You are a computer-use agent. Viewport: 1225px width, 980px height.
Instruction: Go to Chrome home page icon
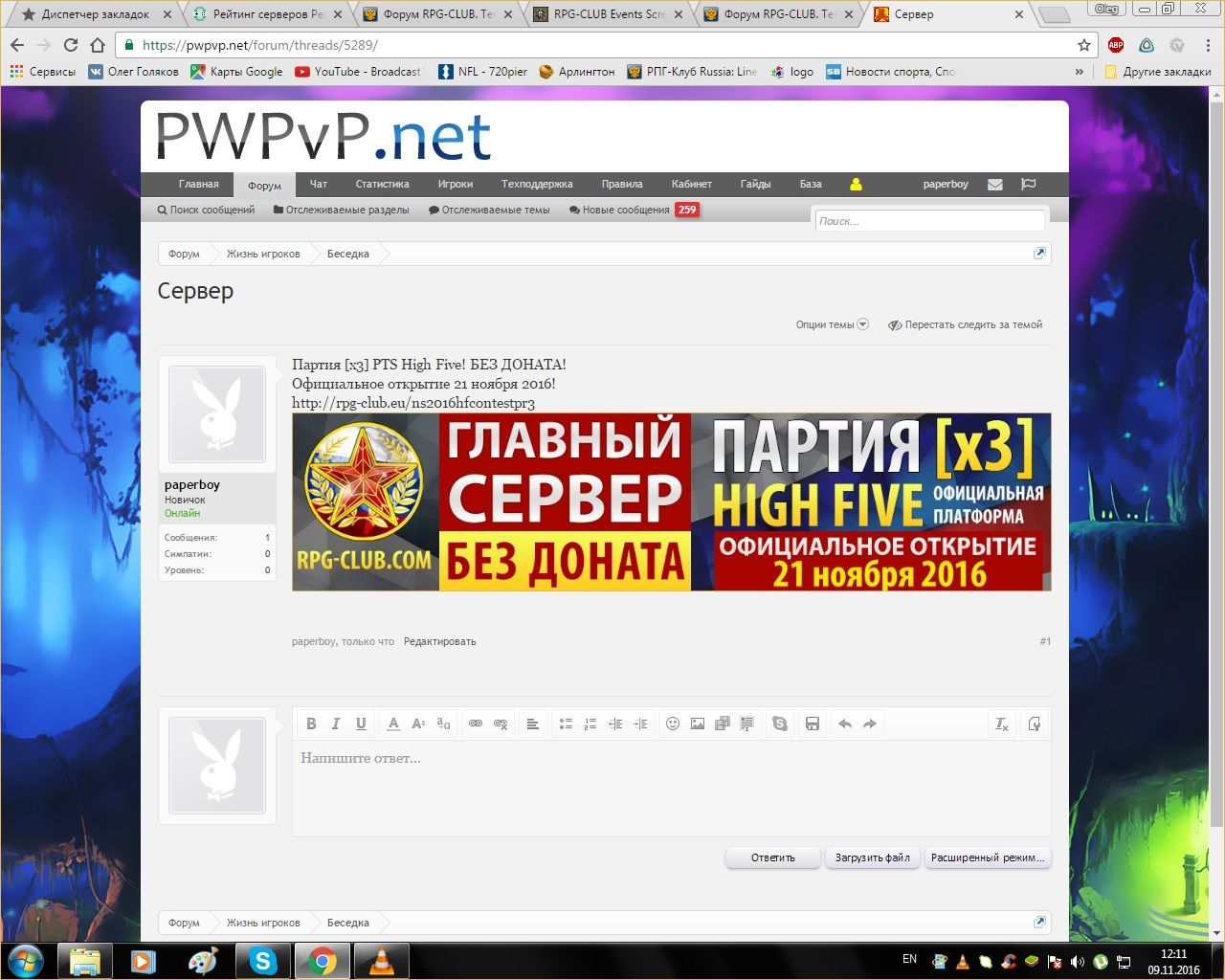coord(98,45)
